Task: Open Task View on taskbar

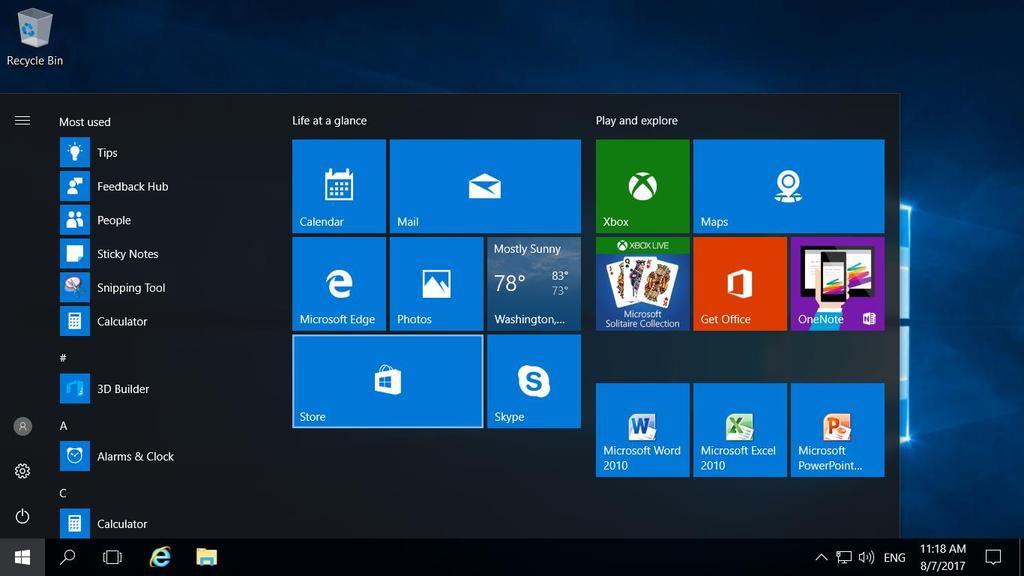Action: click(112, 557)
